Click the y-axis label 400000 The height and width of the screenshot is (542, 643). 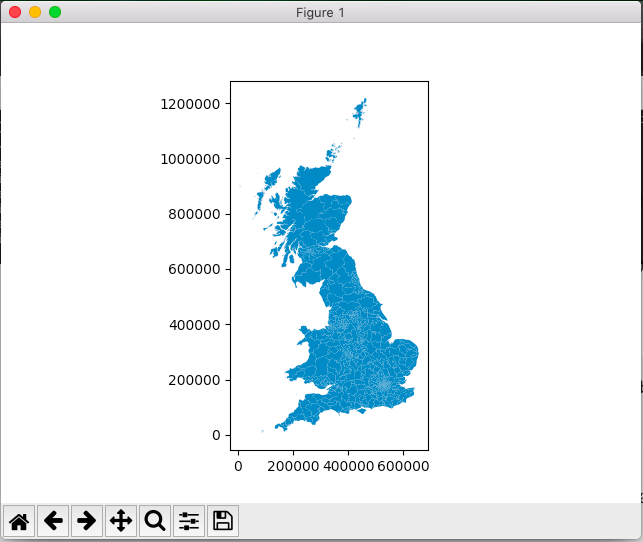click(194, 325)
